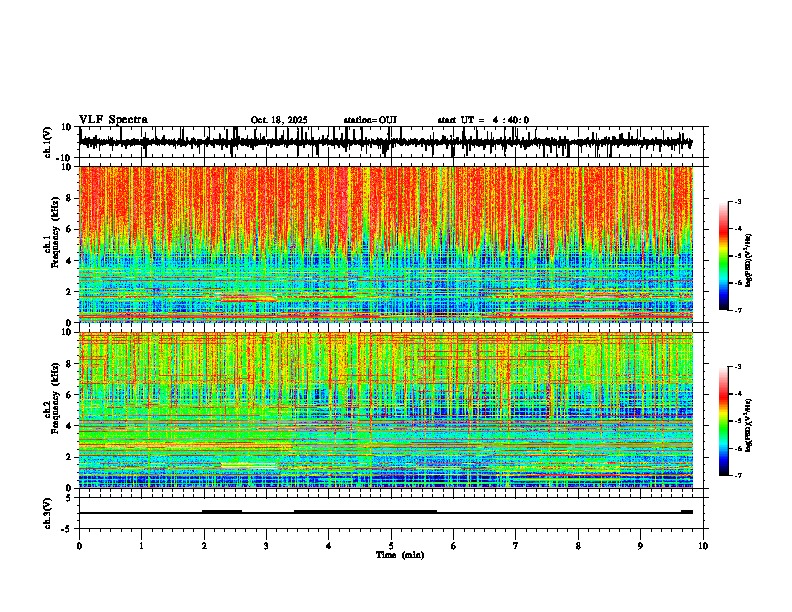Click the "4" kHz tick on ch.2 spectrogram
Image resolution: width=792 pixels, height=612 pixels.
pos(70,426)
